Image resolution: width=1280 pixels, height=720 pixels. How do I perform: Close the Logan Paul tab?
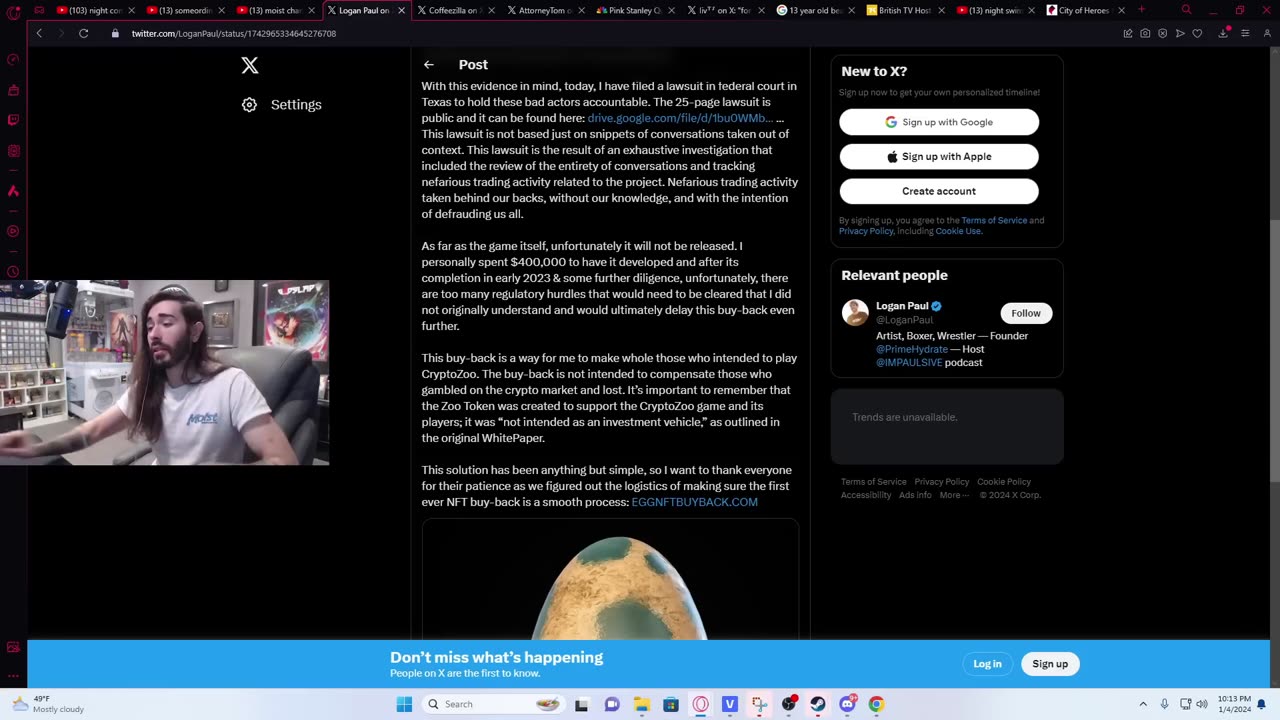[x=402, y=11]
